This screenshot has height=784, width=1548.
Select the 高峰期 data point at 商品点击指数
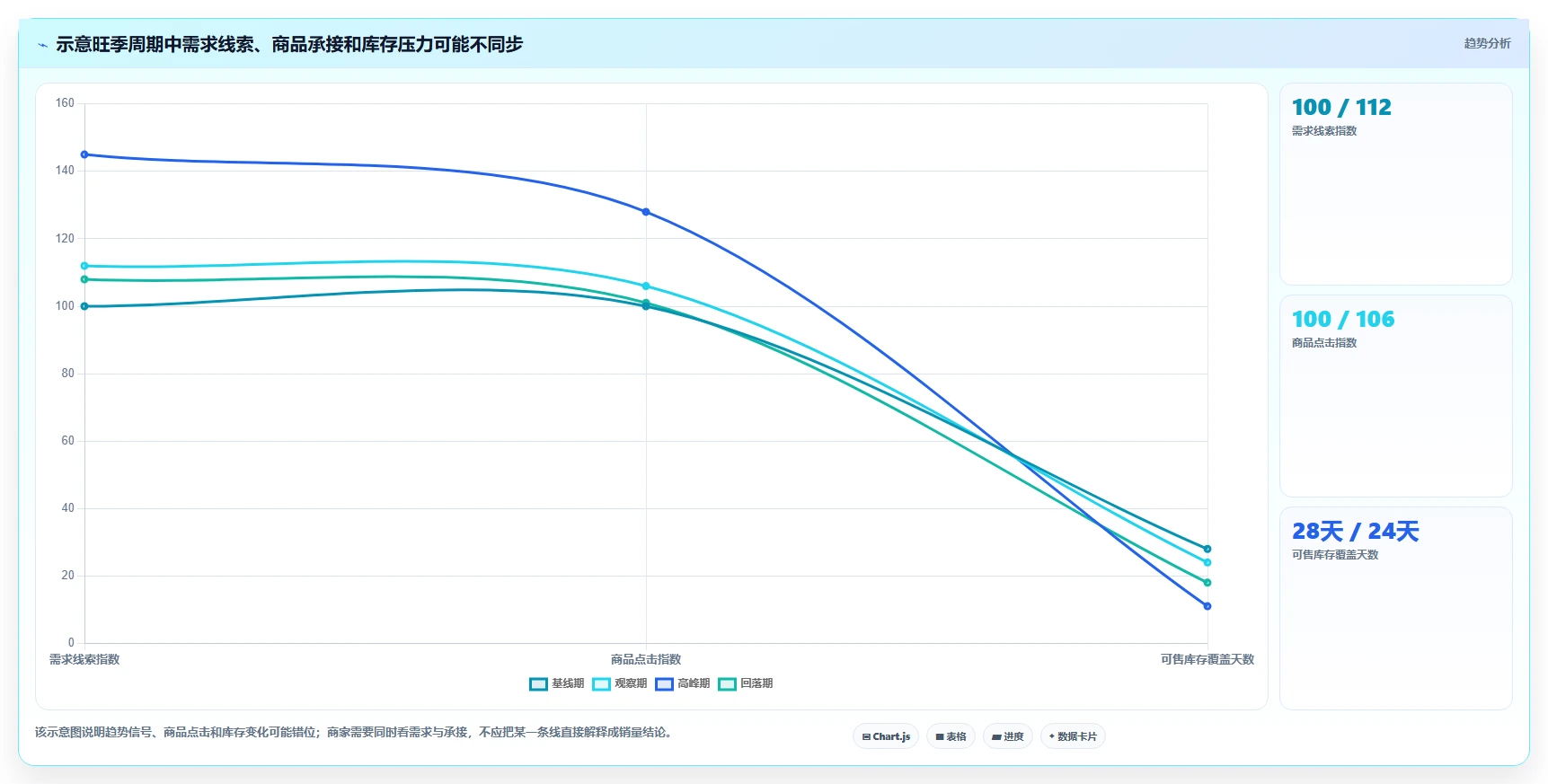pyautogui.click(x=646, y=212)
